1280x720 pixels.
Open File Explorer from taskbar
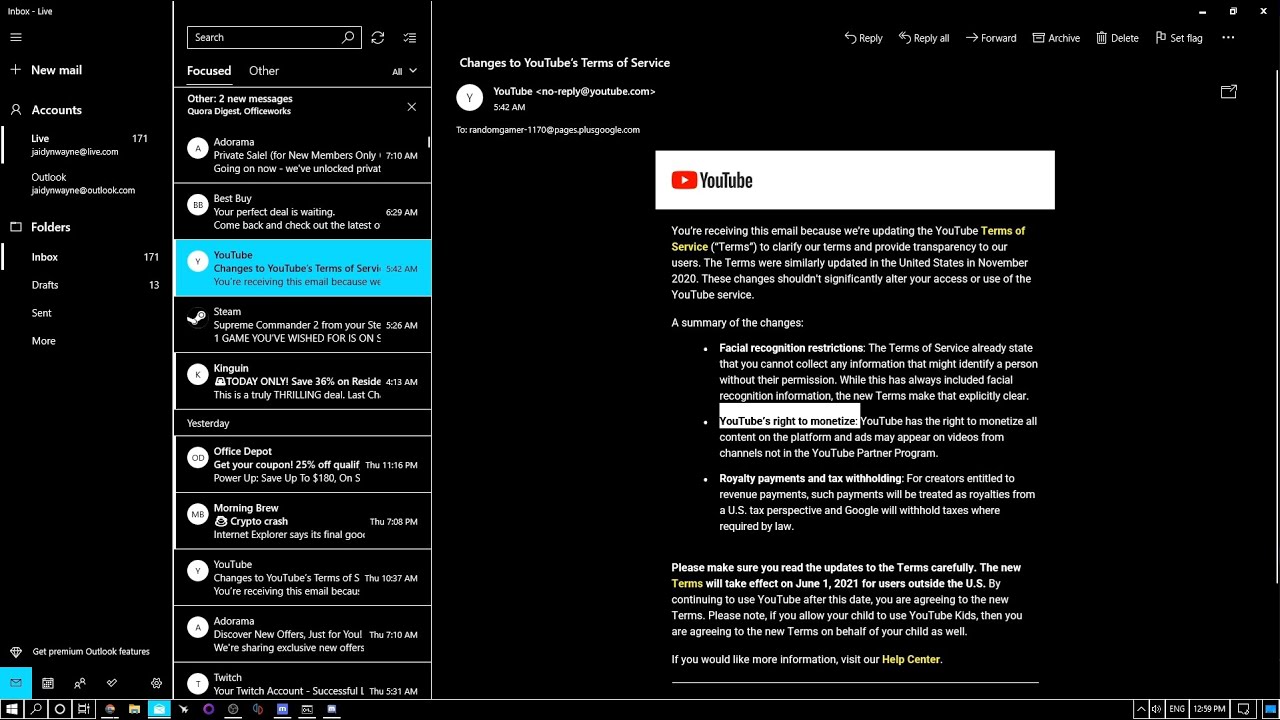point(134,709)
